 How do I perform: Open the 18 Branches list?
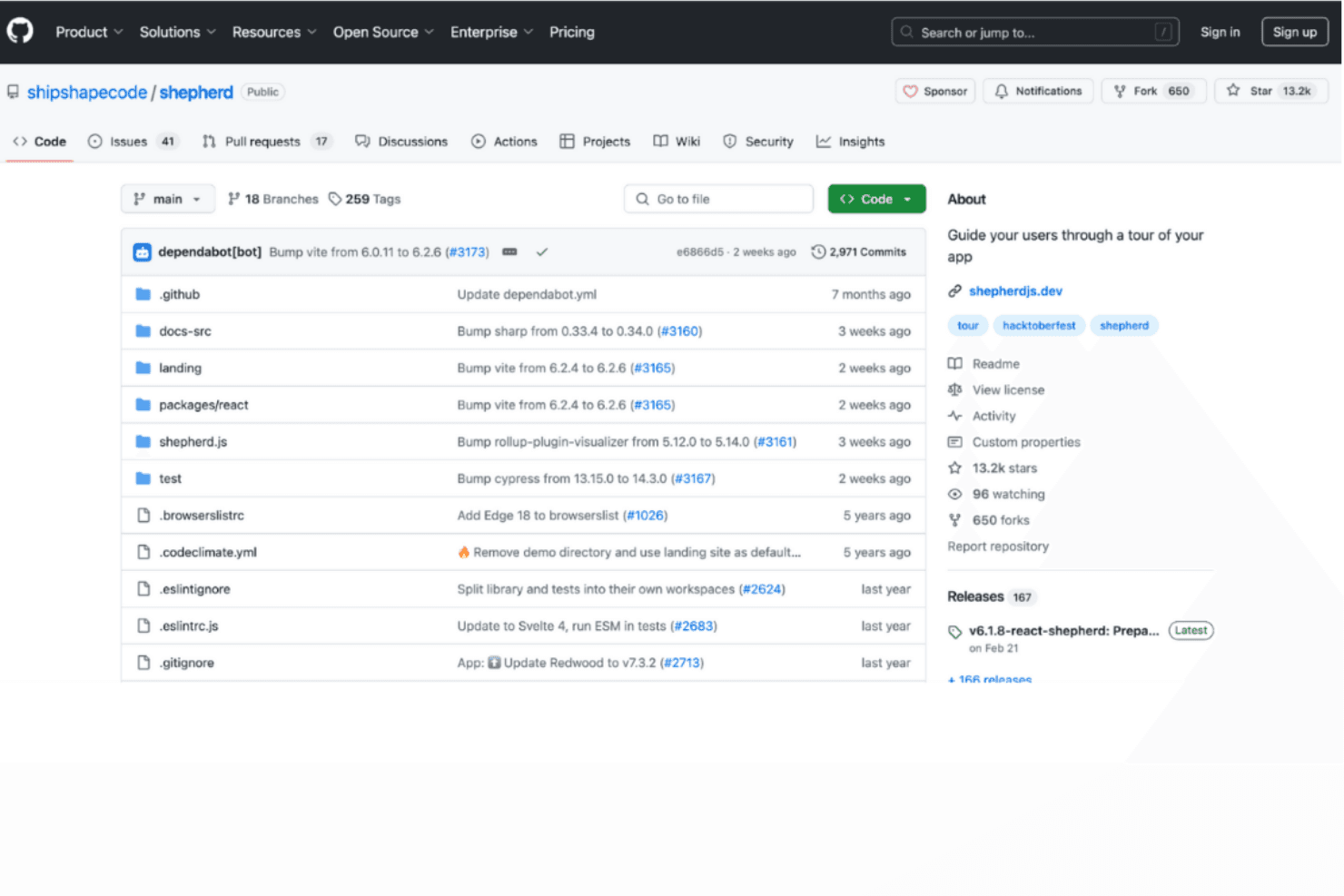pyautogui.click(x=273, y=199)
